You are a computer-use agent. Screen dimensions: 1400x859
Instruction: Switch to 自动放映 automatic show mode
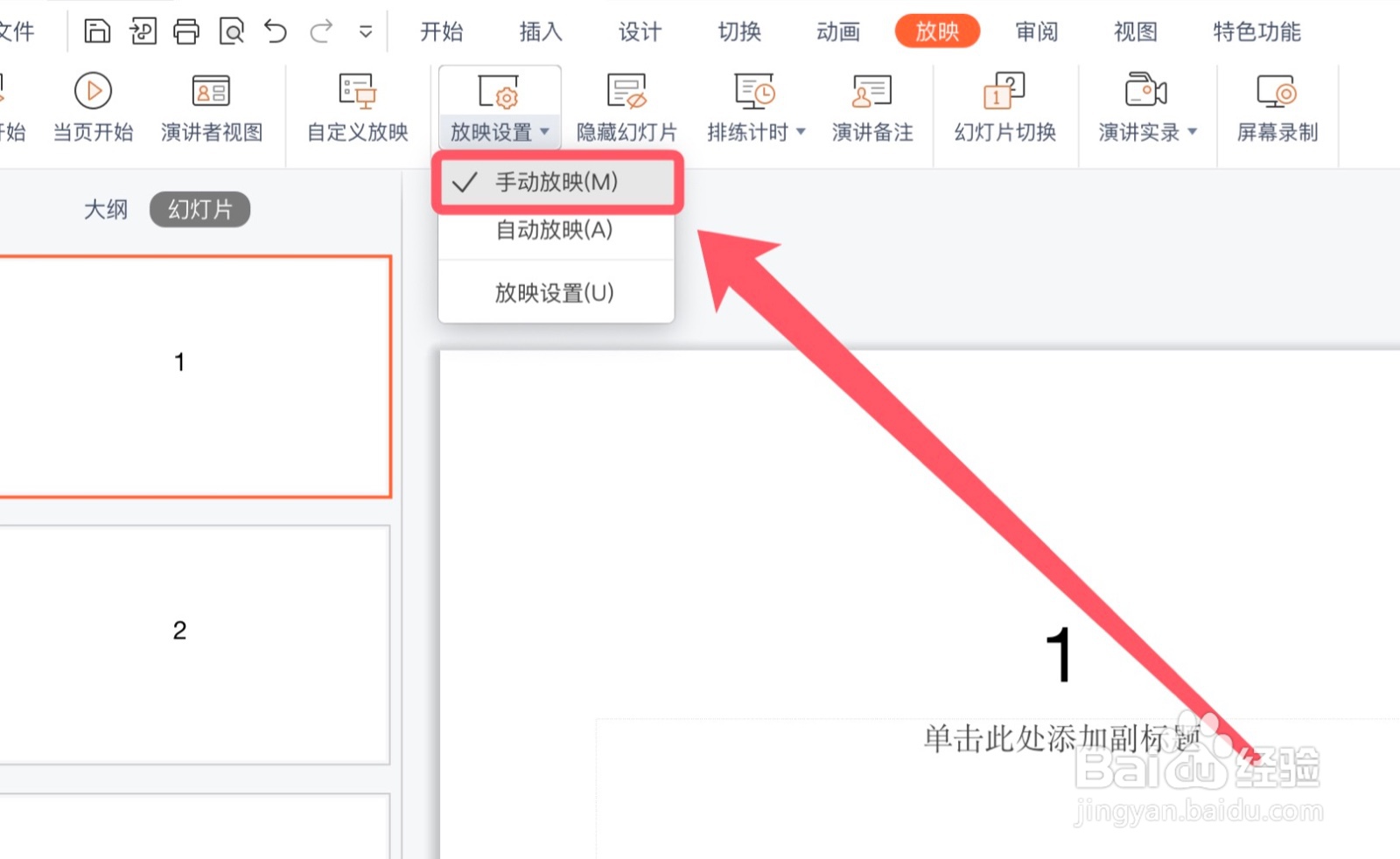tap(552, 231)
